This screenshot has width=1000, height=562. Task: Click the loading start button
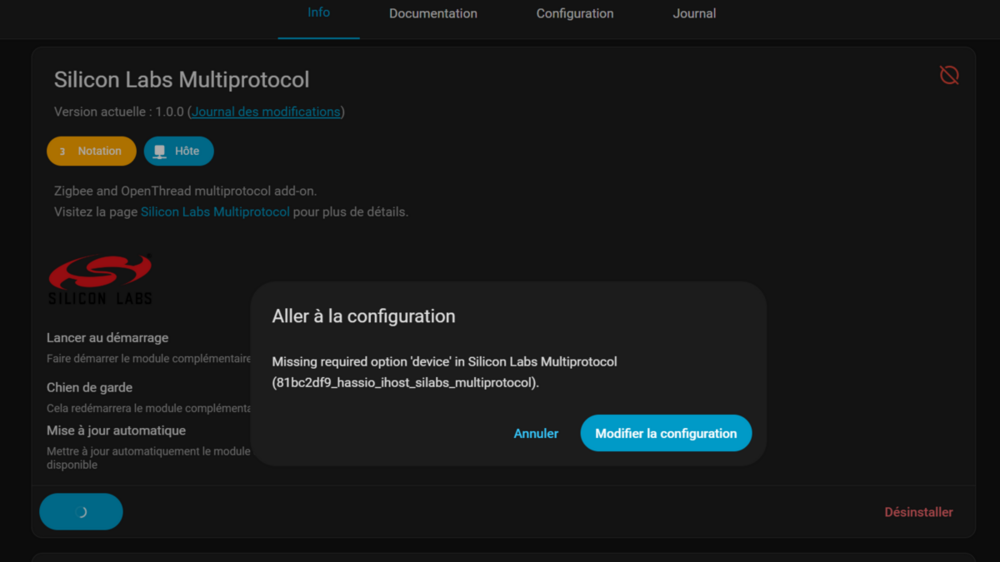(x=81, y=512)
